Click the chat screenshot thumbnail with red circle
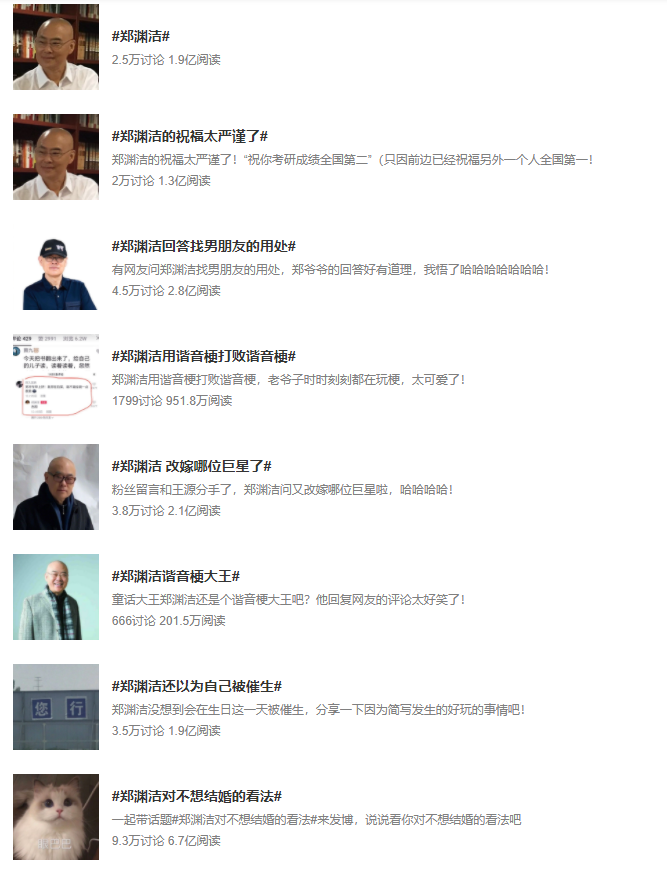This screenshot has height=870, width=667. (x=56, y=377)
